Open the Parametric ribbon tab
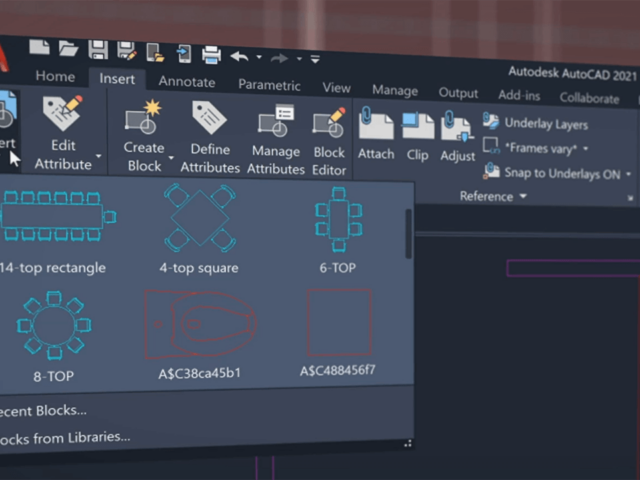640x480 pixels. tap(269, 85)
